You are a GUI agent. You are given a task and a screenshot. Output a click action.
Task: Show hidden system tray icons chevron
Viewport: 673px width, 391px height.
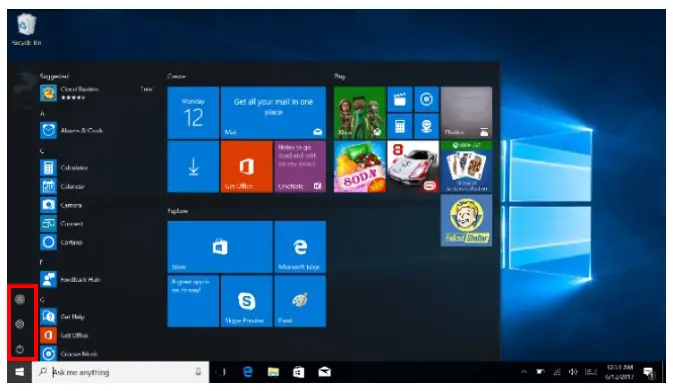(524, 372)
